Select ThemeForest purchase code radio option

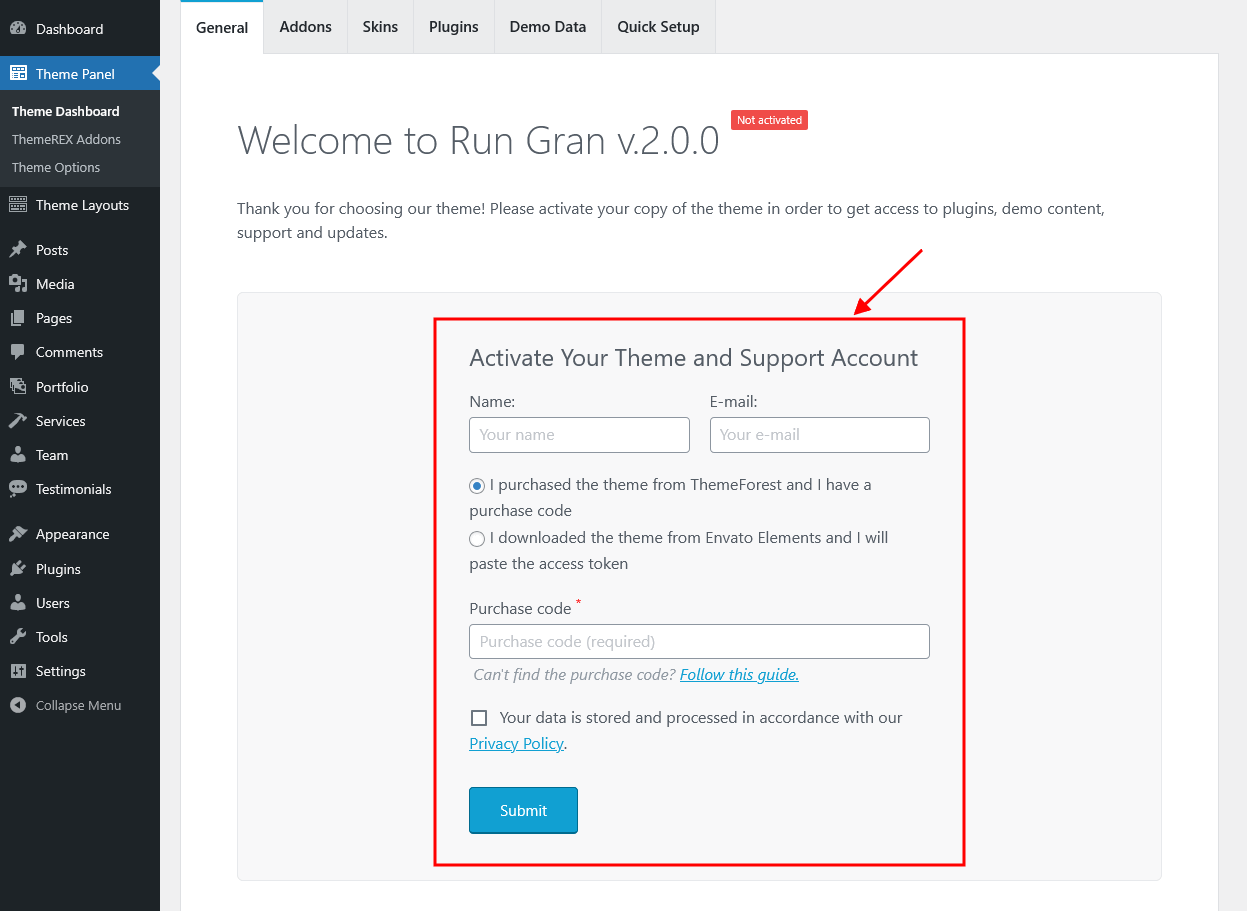click(477, 486)
